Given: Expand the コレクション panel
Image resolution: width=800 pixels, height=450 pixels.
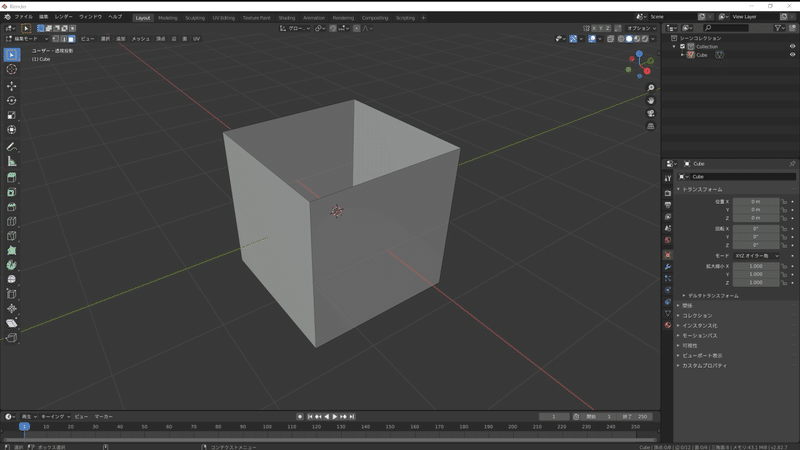Looking at the screenshot, I should pos(697,316).
